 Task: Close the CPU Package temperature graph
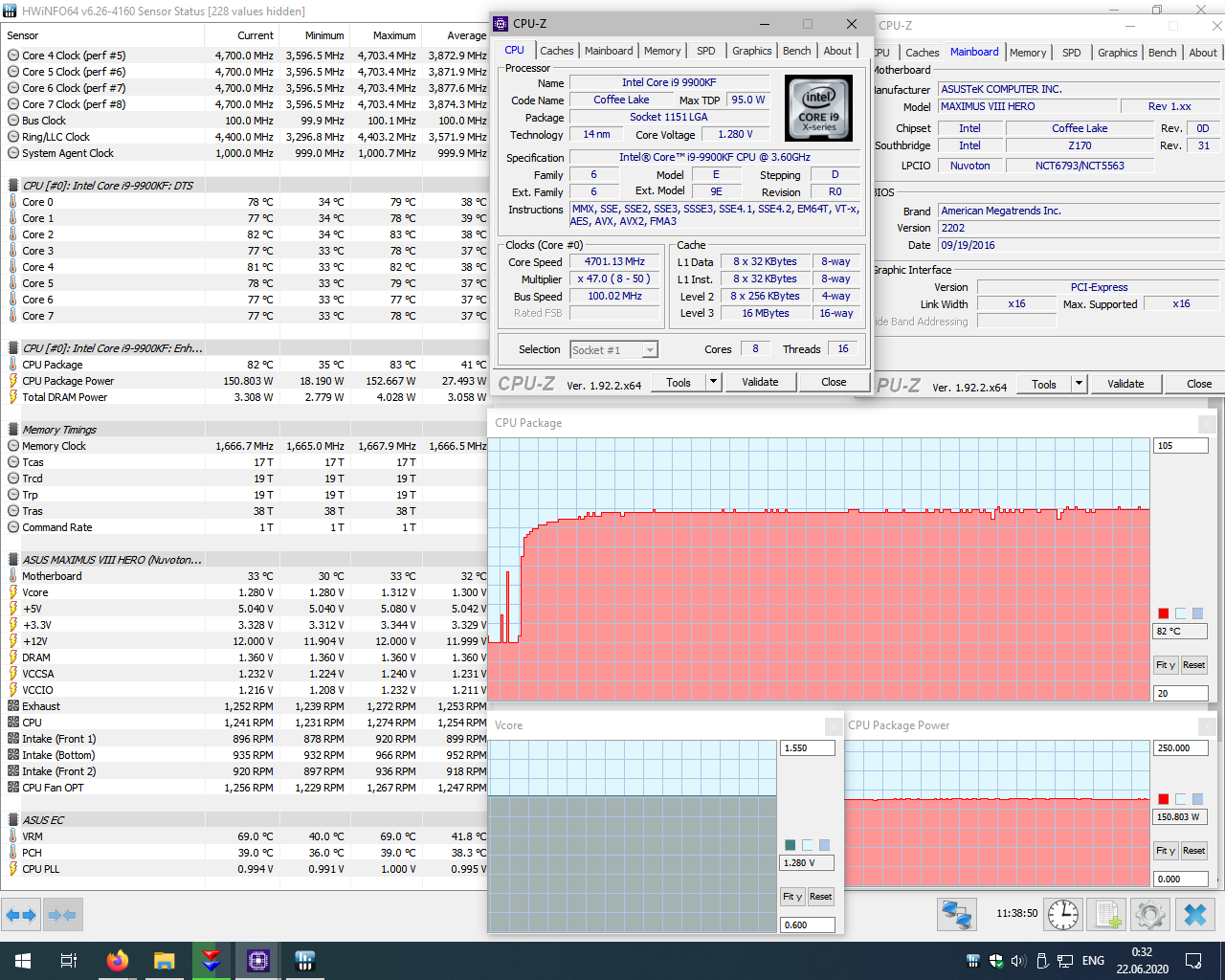1208,423
